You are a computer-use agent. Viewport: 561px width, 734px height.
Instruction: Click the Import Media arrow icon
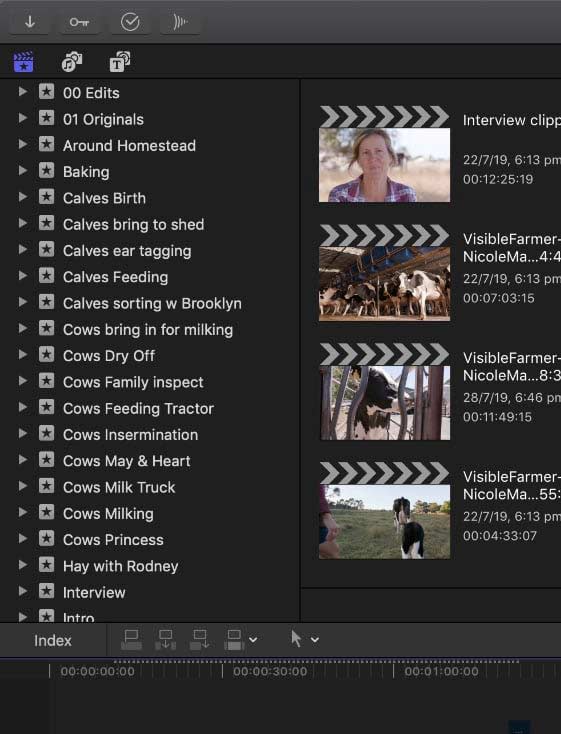point(30,22)
